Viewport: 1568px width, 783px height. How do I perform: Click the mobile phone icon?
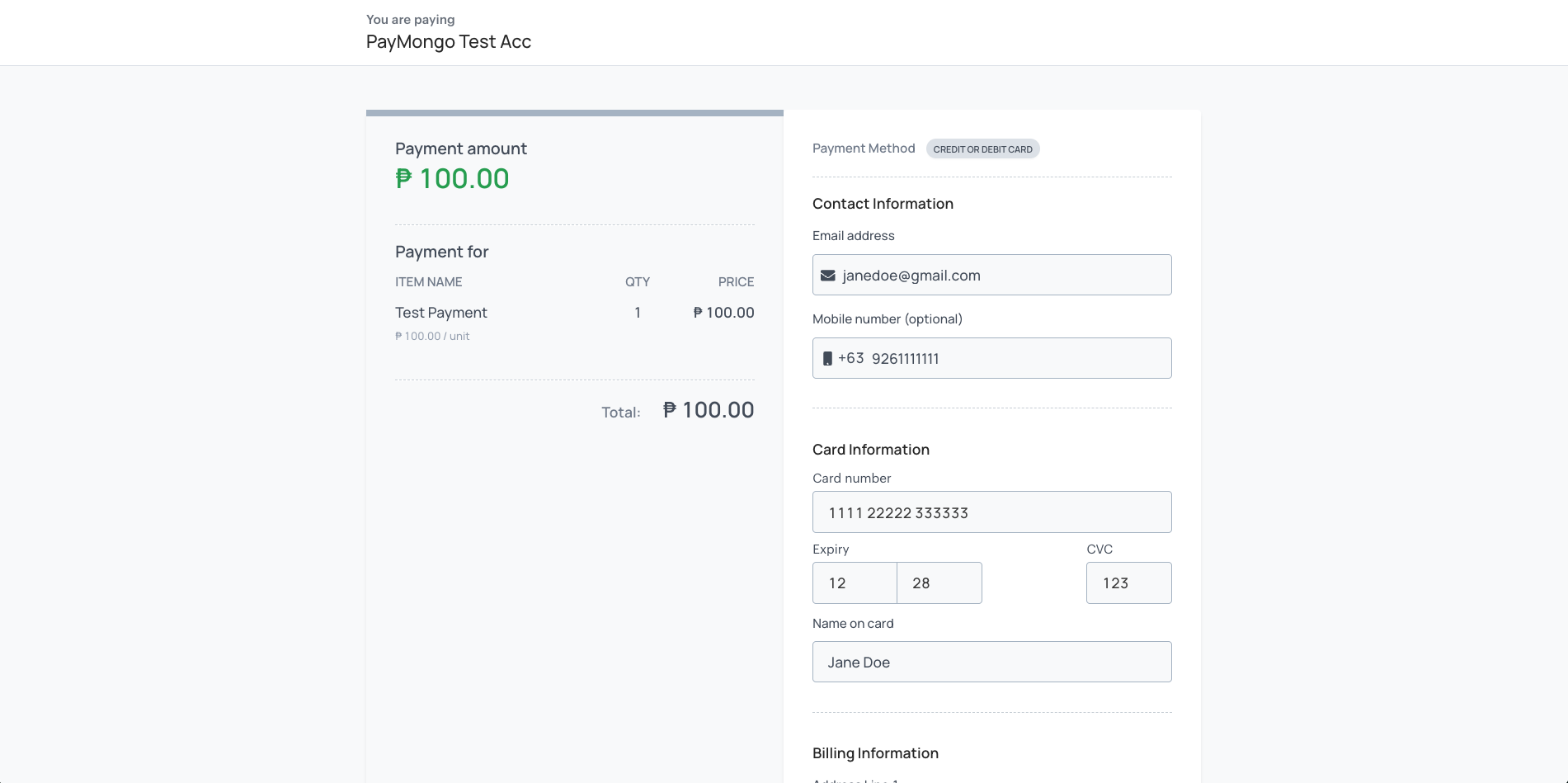827,359
